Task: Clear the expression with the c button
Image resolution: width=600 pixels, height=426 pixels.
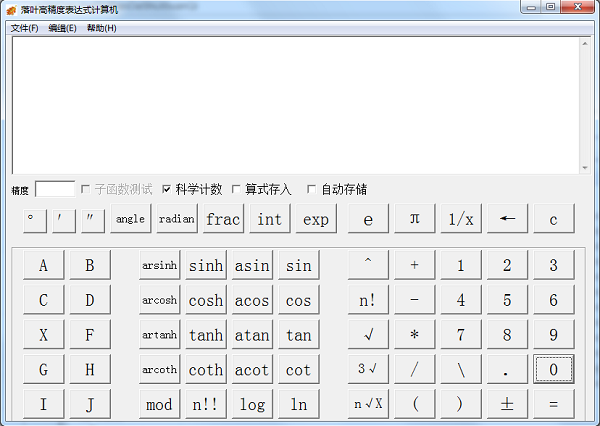Action: pos(554,219)
